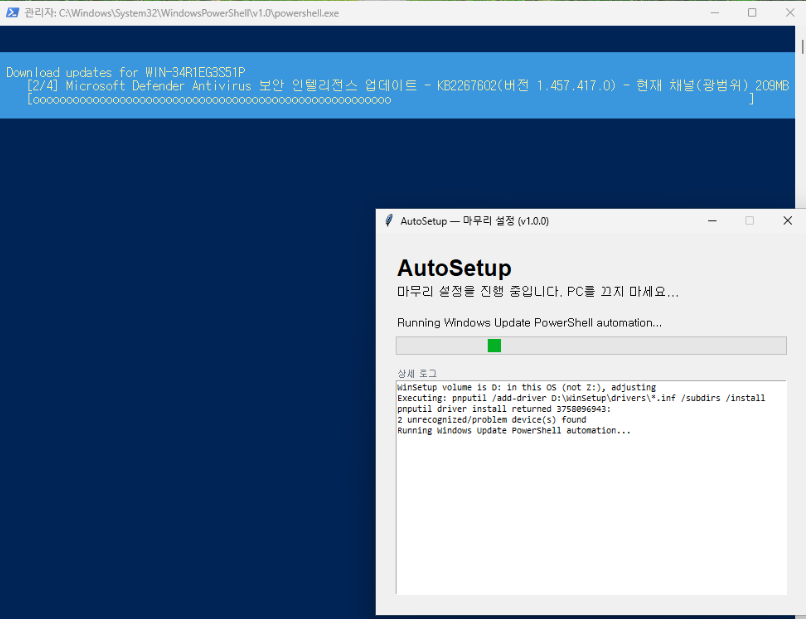Click the PowerShell icon in the title bar

pos(12,12)
